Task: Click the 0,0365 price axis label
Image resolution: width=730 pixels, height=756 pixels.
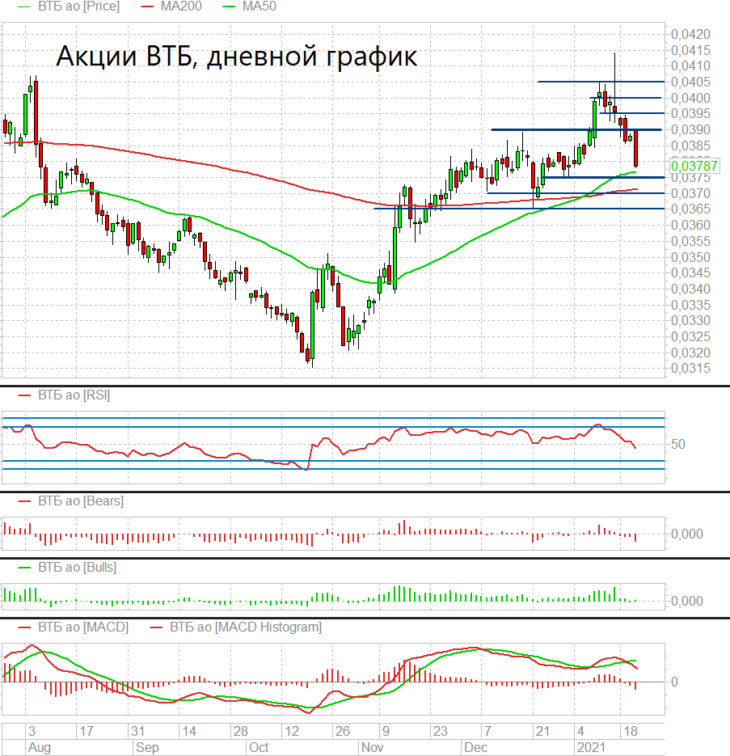Action: tap(690, 209)
